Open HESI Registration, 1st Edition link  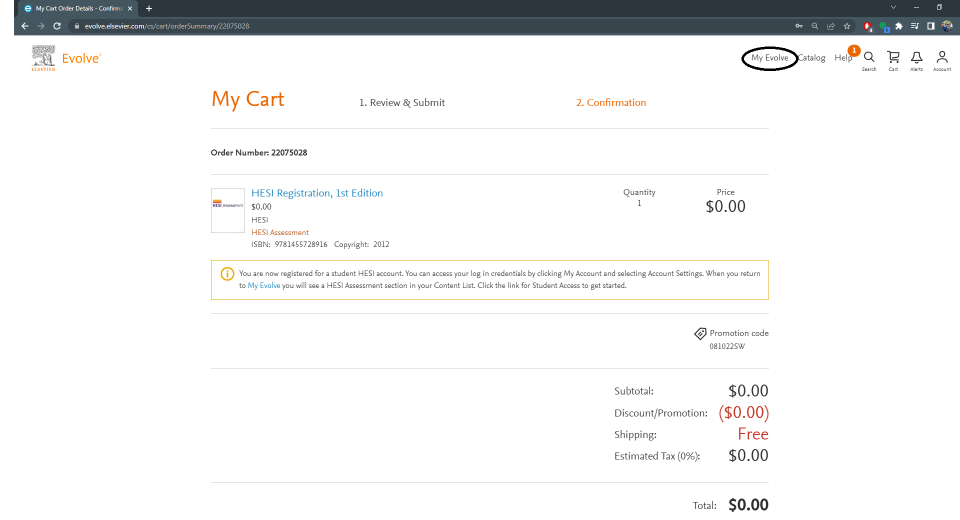click(x=317, y=193)
